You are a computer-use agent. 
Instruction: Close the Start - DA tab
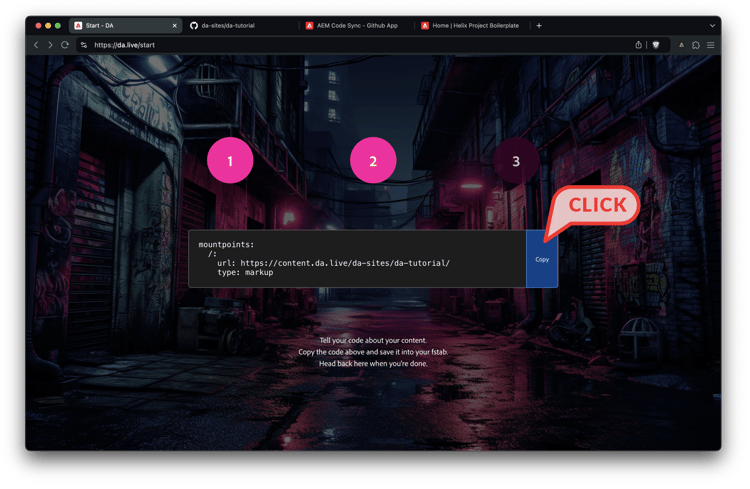(x=174, y=25)
